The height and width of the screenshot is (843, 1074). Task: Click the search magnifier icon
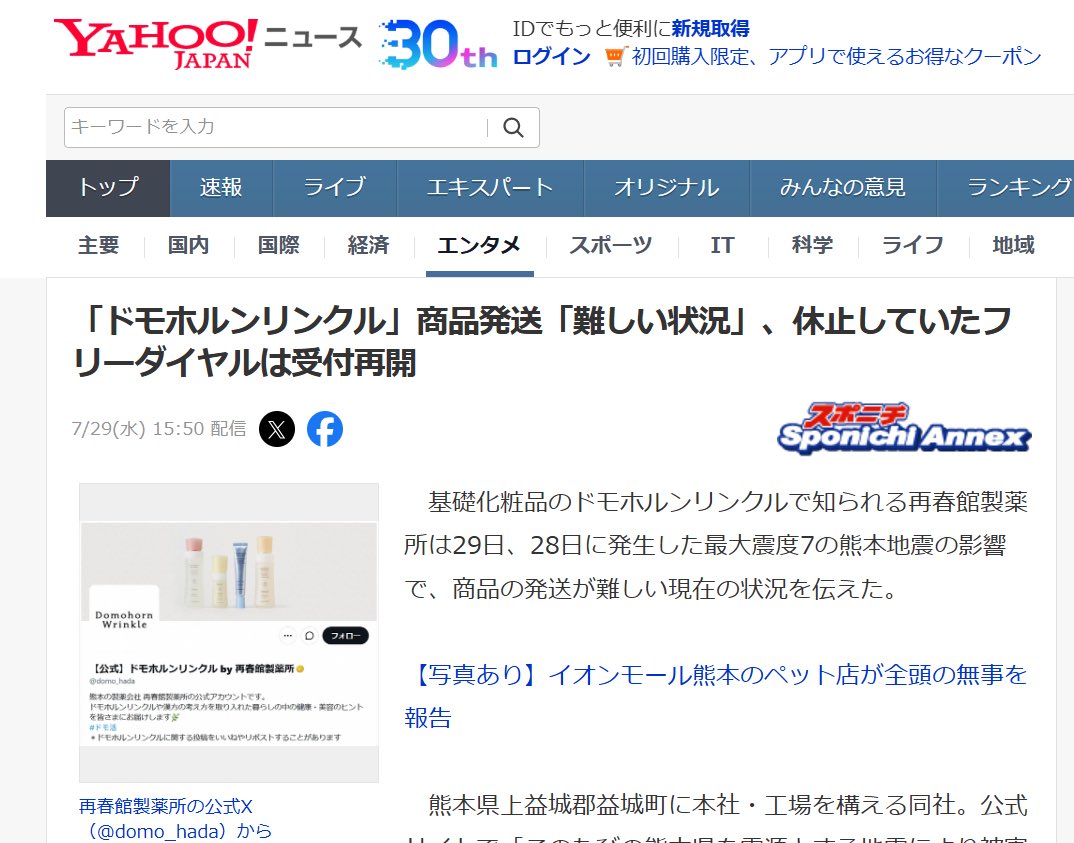(514, 127)
